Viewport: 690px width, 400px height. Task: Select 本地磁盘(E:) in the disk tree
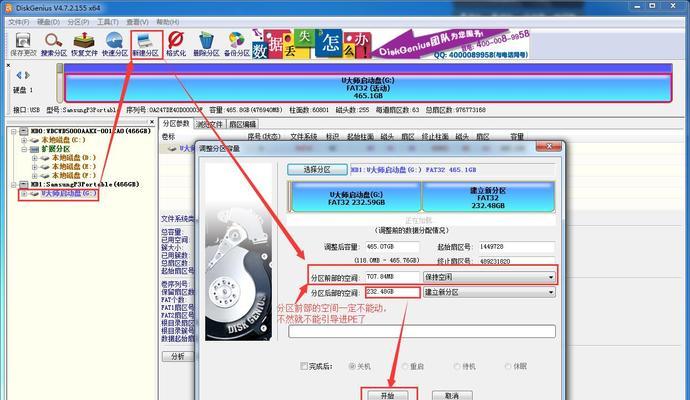[x=74, y=167]
